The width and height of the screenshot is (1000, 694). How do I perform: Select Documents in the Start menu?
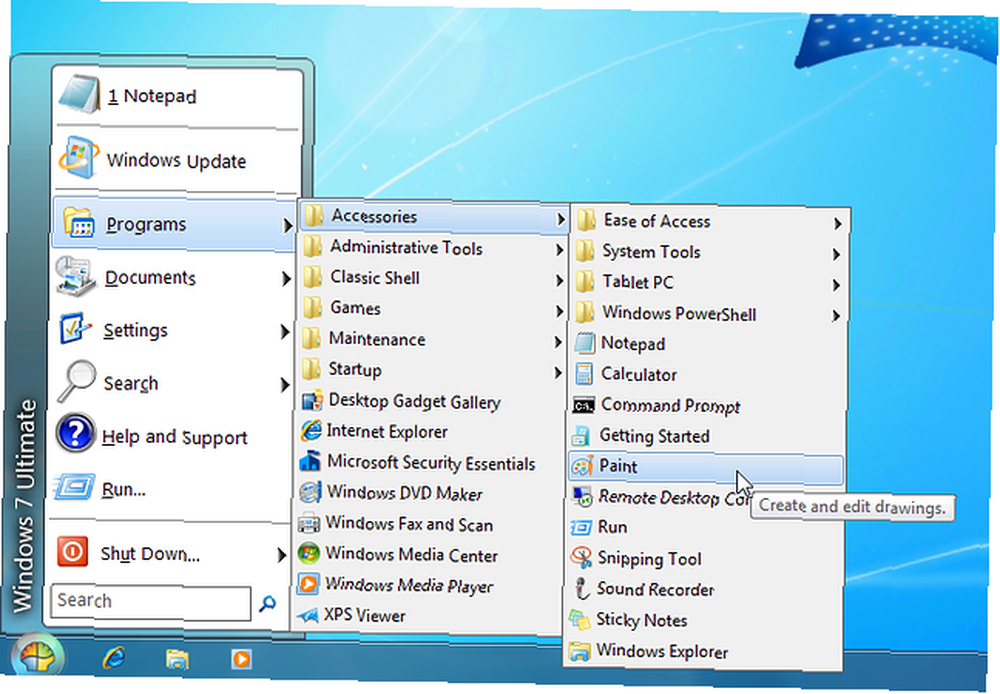pos(172,278)
